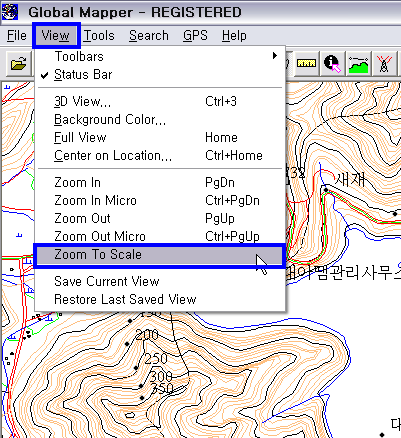Image resolution: width=401 pixels, height=438 pixels.
Task: Close the open View menu
Action: pos(56,35)
